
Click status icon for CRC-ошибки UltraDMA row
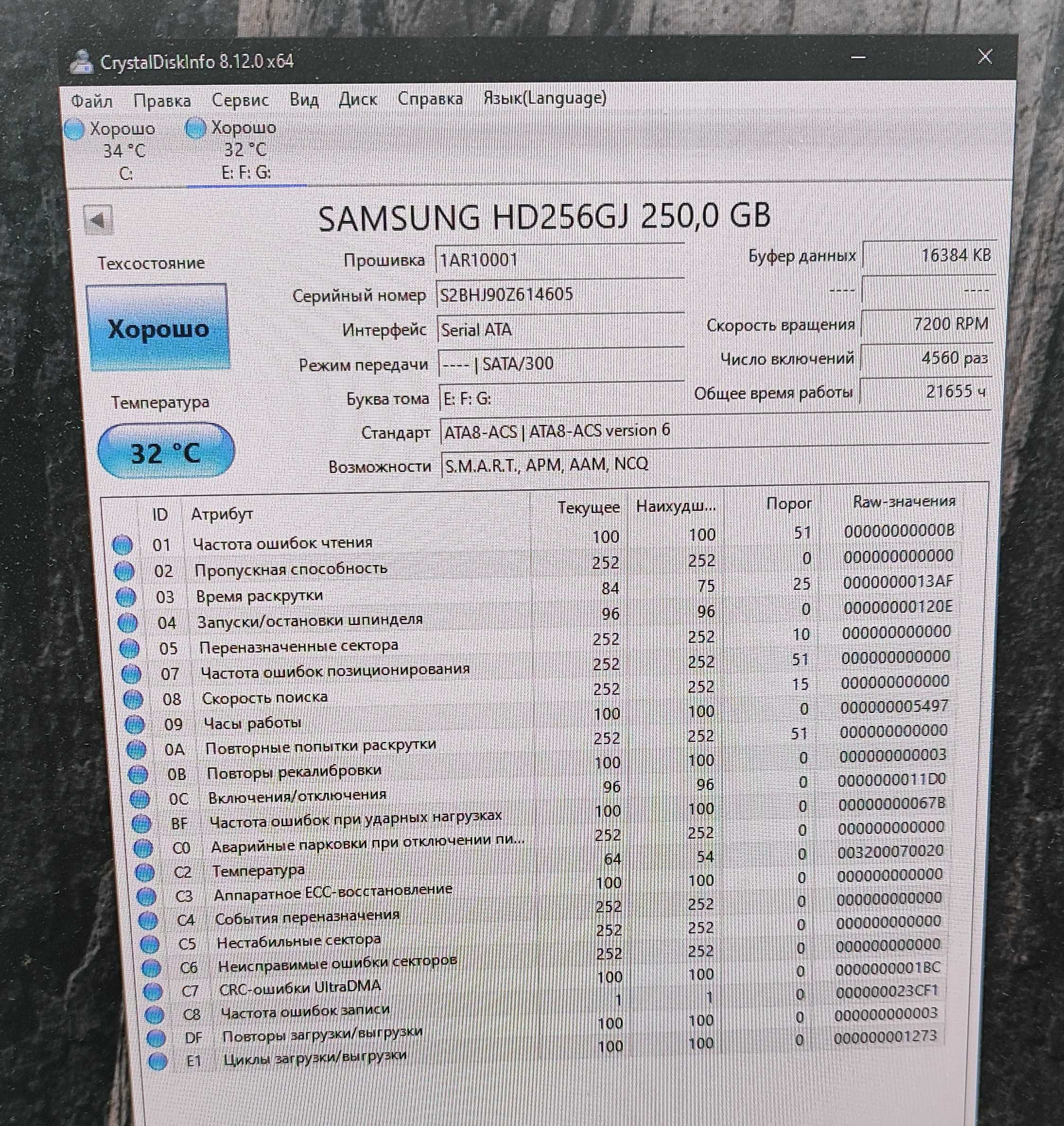[153, 992]
